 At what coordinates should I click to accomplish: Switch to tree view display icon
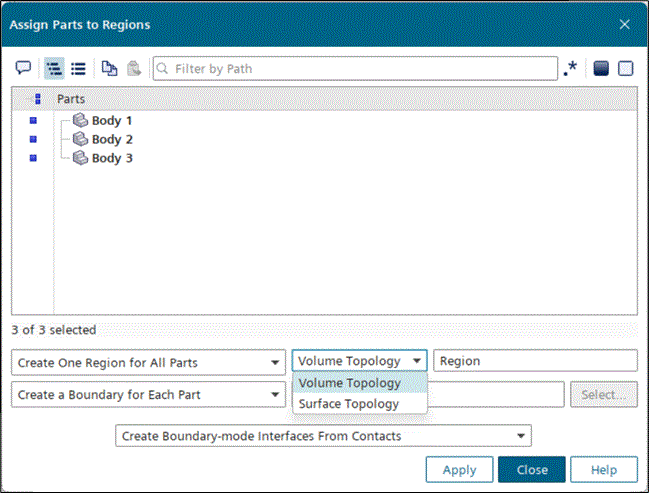tap(53, 68)
